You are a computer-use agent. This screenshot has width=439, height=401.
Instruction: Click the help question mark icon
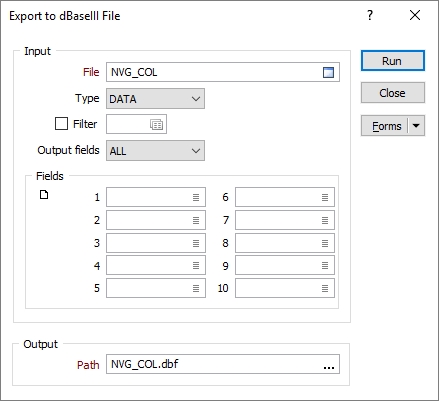[370, 15]
